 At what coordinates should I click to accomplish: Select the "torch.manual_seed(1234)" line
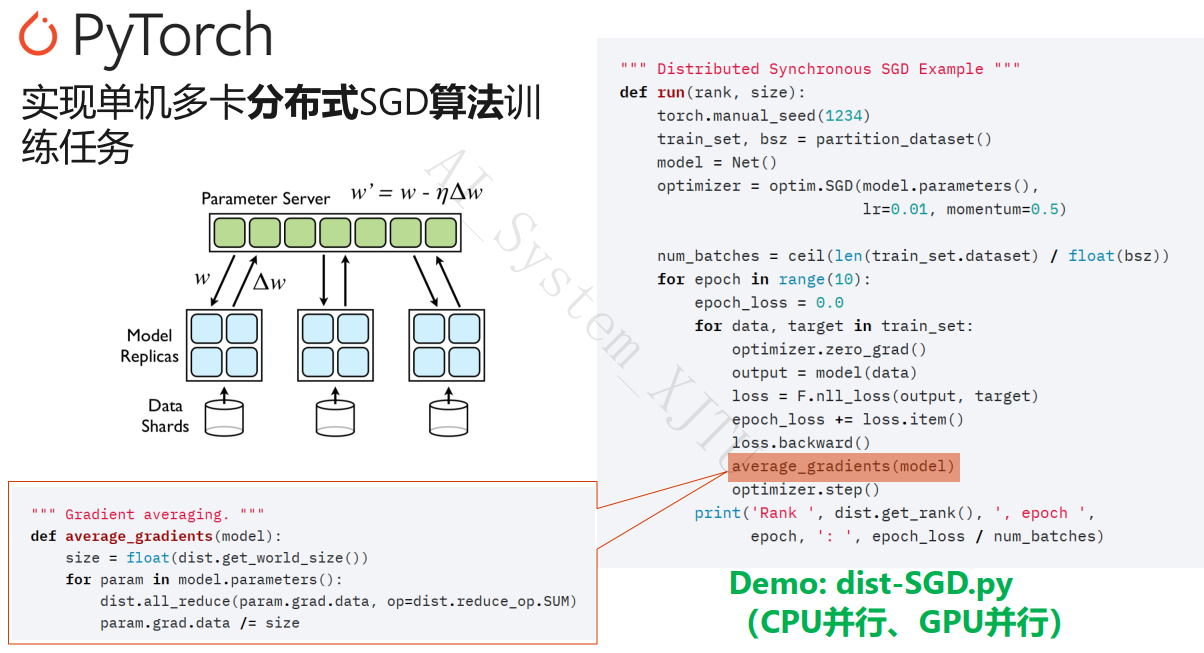(x=764, y=116)
